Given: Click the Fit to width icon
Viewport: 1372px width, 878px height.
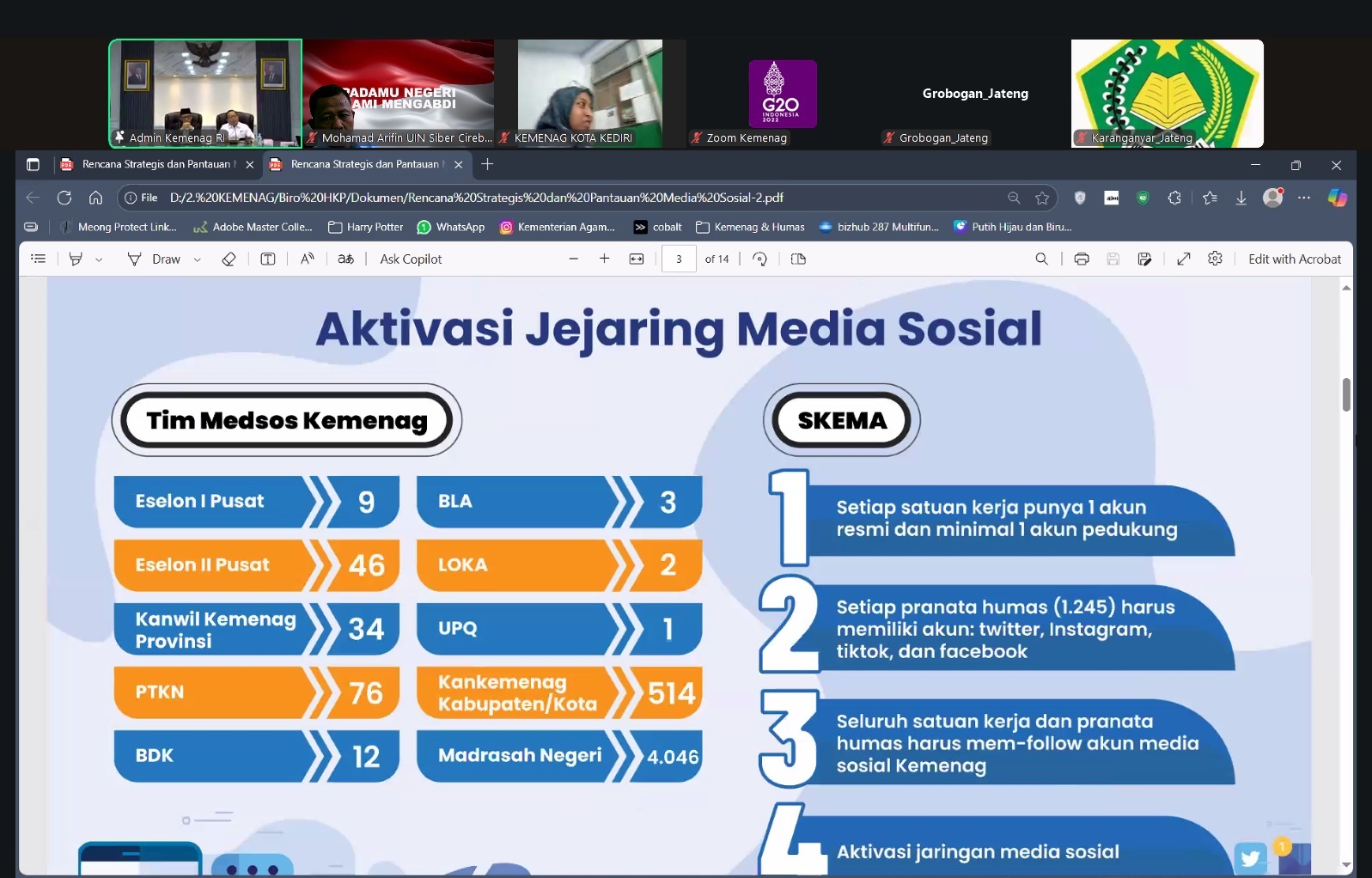Looking at the screenshot, I should (637, 259).
